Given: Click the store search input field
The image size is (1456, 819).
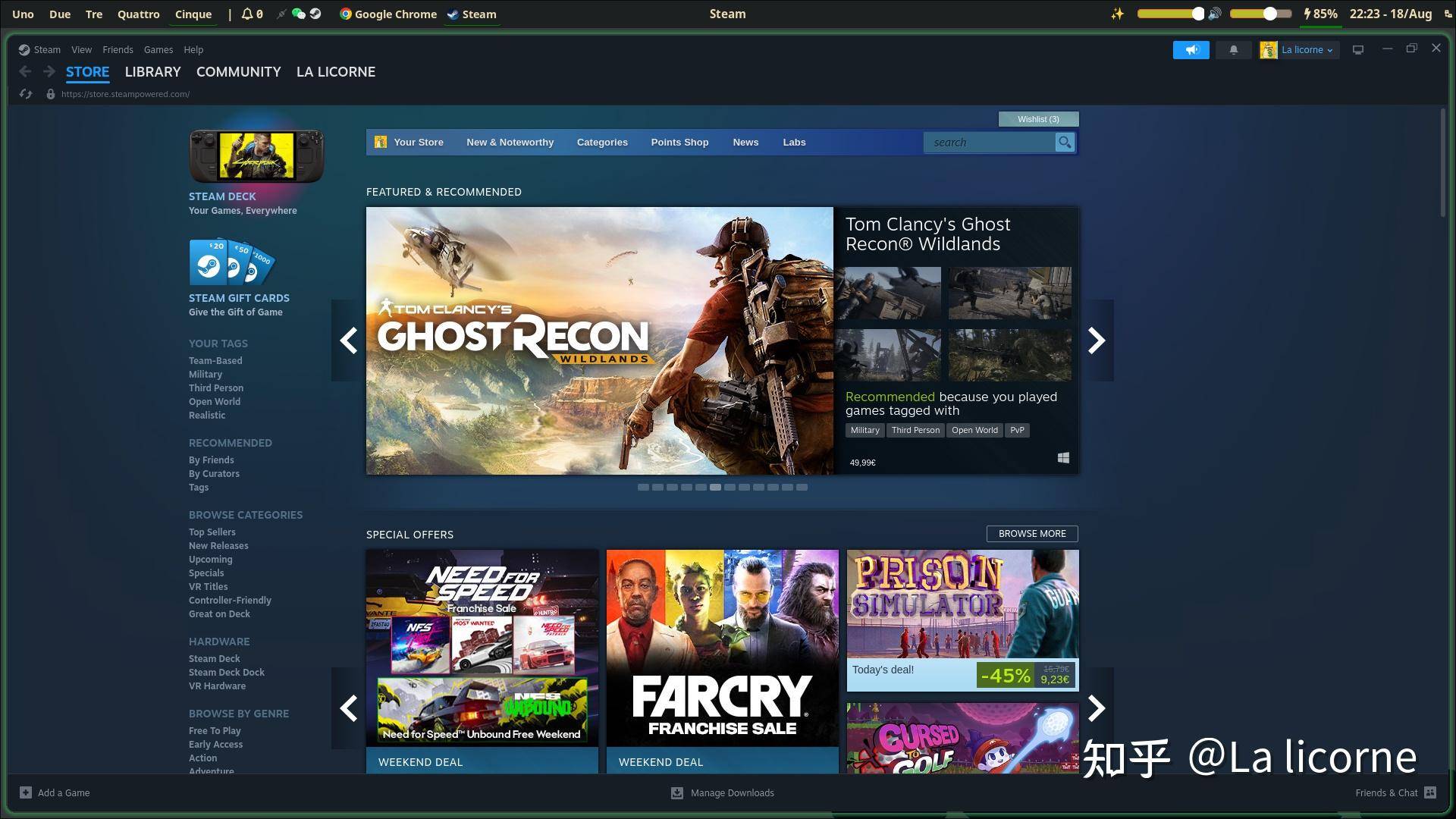Looking at the screenshot, I should coord(989,142).
